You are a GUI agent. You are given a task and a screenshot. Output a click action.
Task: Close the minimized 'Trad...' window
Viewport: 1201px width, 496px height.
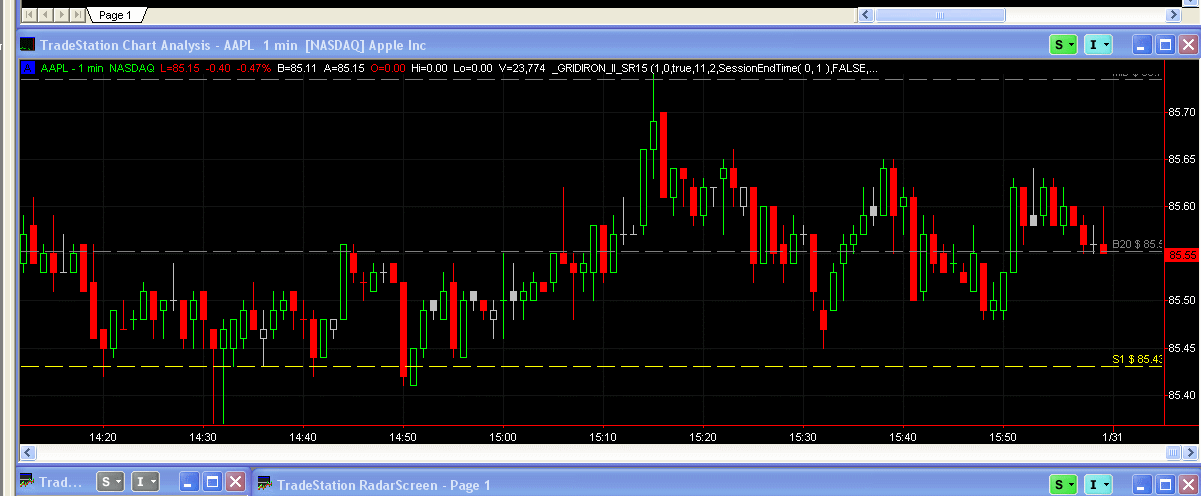(235, 482)
